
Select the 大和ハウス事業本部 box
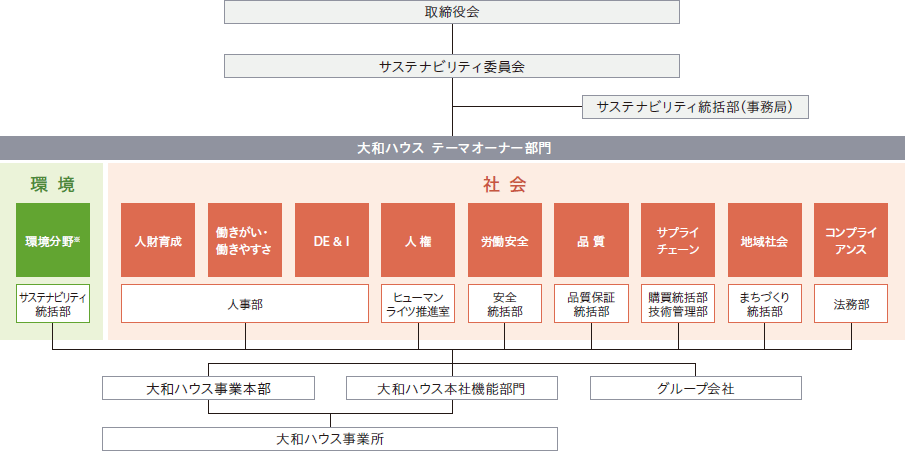209,387
